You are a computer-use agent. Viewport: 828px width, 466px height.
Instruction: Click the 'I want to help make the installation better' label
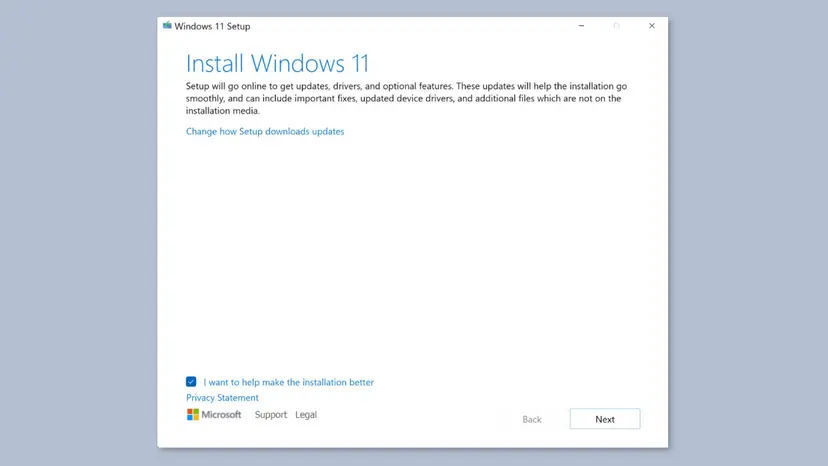point(288,382)
